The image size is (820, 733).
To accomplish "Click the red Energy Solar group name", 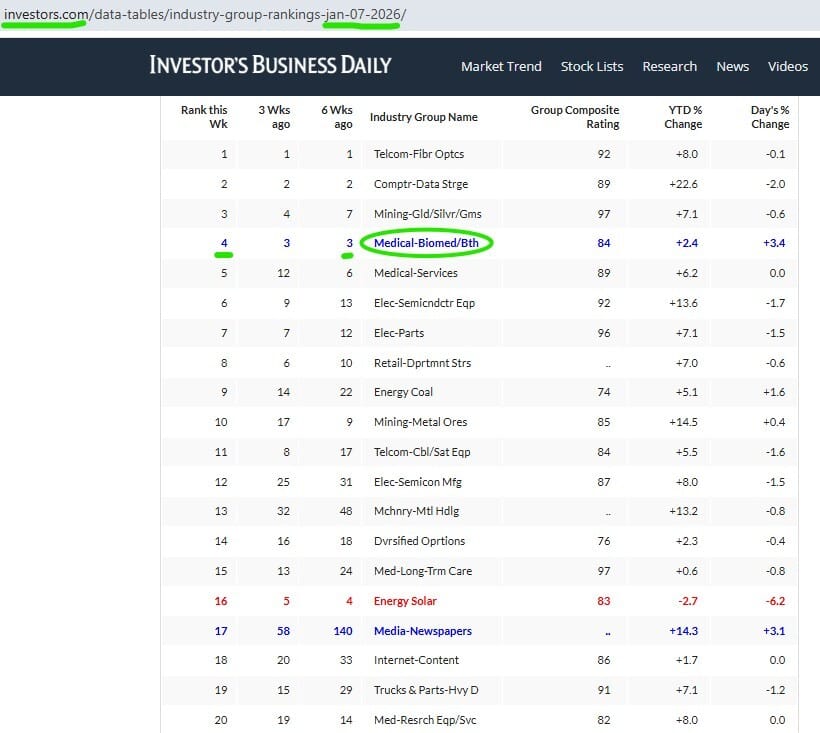I will pos(405,601).
